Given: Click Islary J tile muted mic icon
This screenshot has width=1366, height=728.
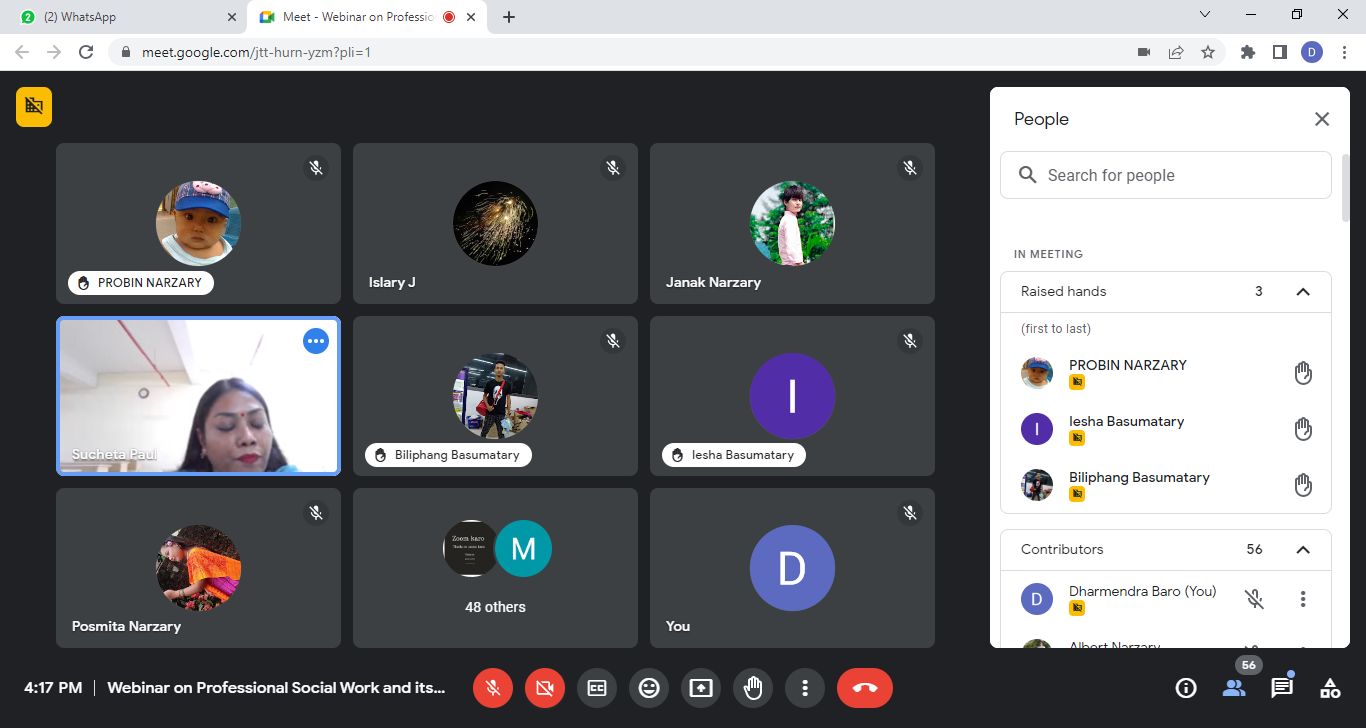Looking at the screenshot, I should 613,168.
